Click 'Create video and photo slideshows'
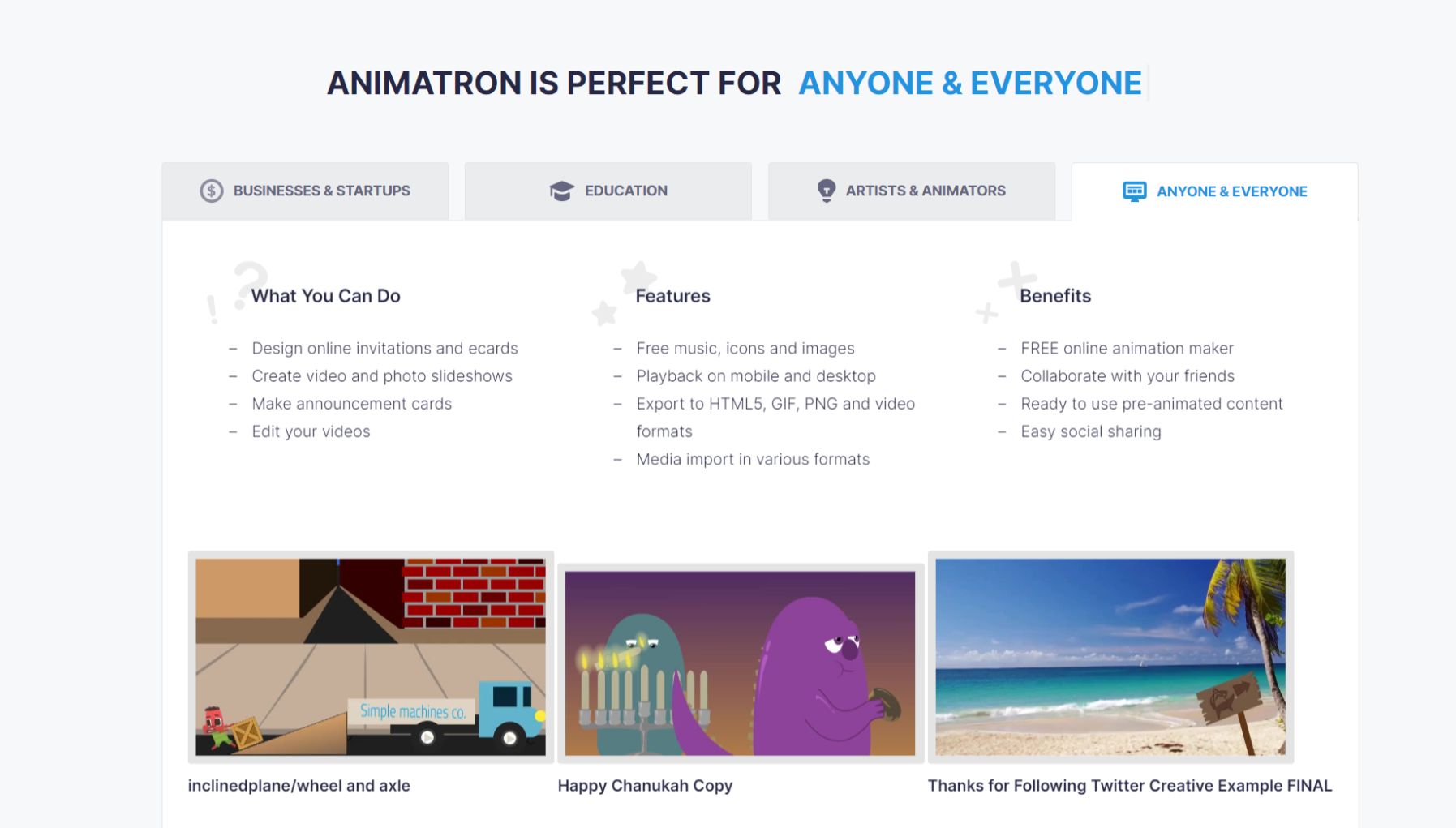1456x828 pixels. (x=382, y=375)
